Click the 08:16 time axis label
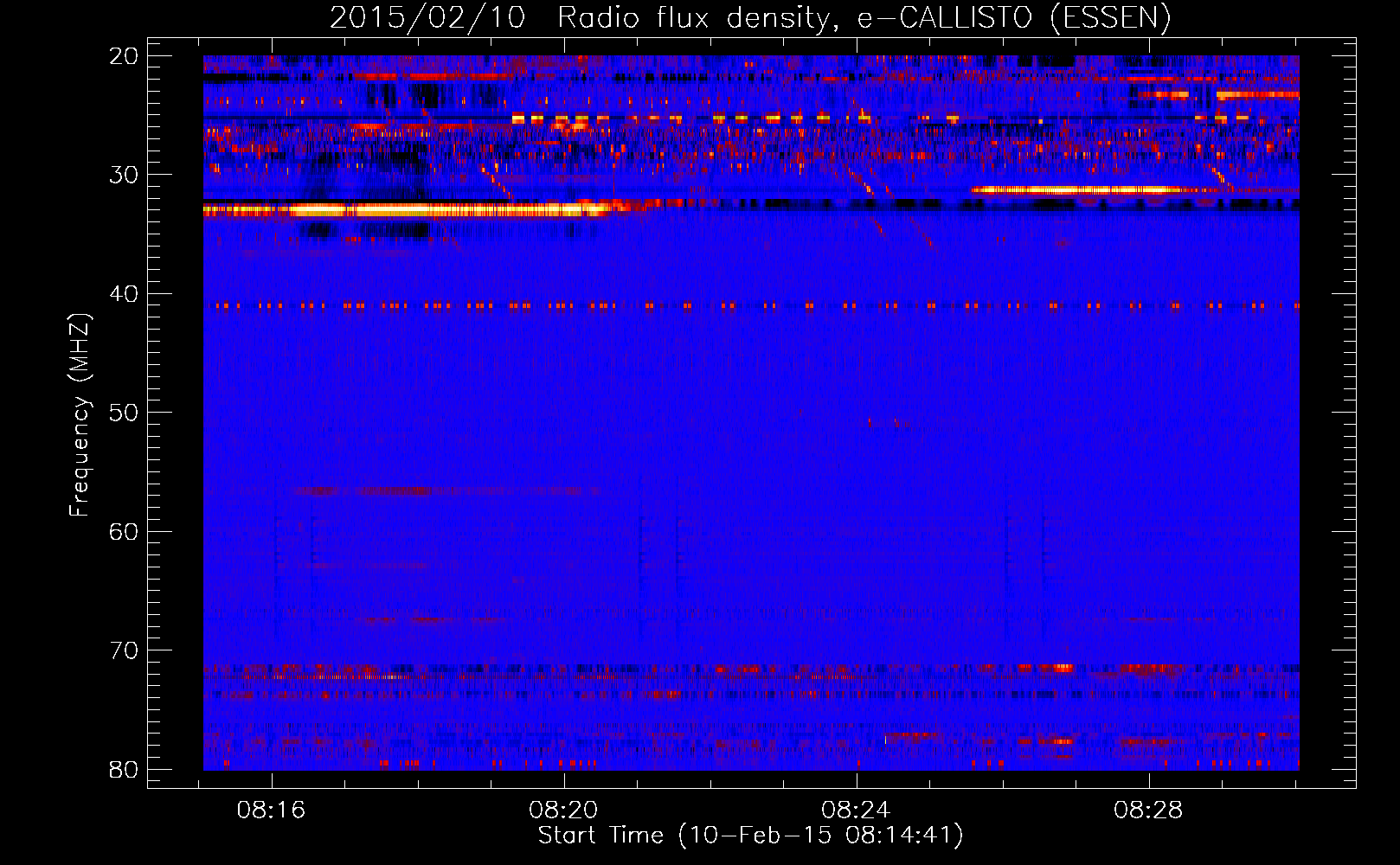Image resolution: width=1400 pixels, height=865 pixels. click(272, 811)
